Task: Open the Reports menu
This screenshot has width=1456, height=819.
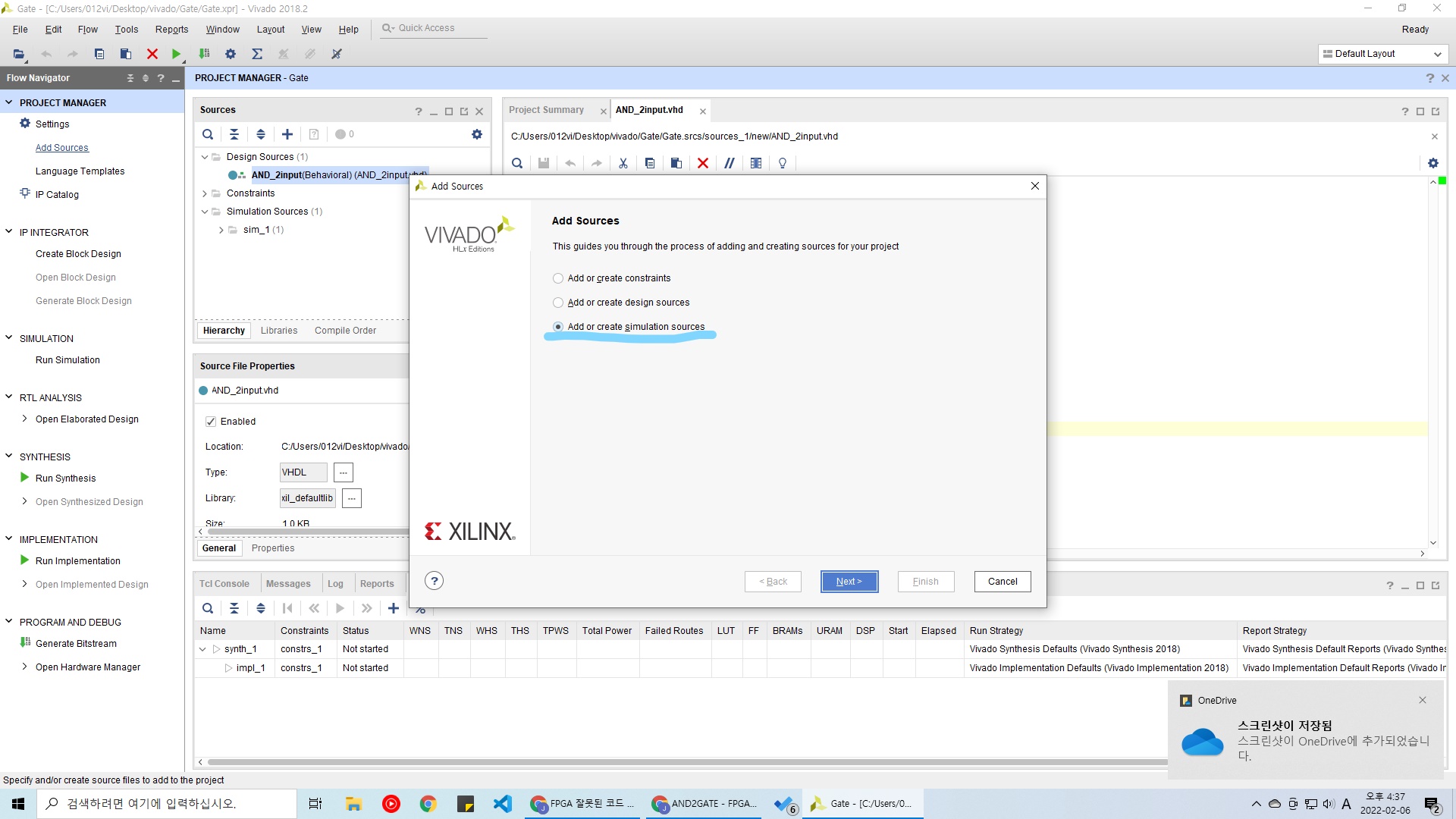Action: click(x=171, y=30)
